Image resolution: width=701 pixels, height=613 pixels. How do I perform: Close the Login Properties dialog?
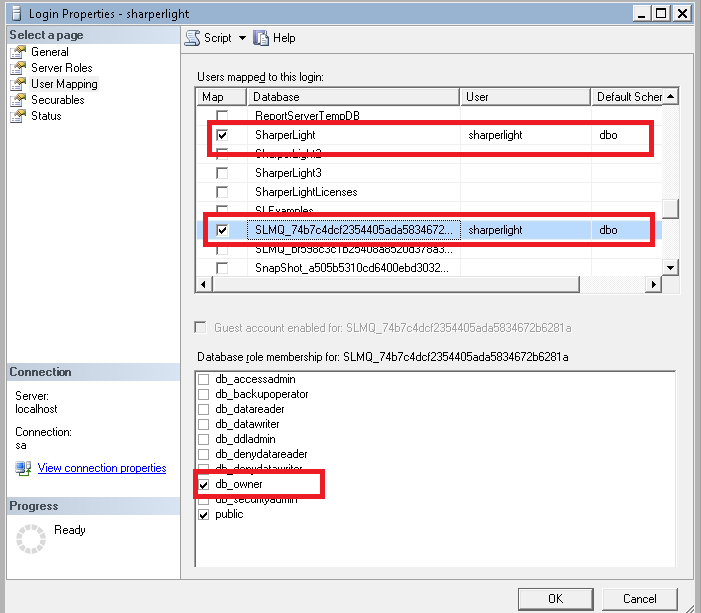click(682, 13)
